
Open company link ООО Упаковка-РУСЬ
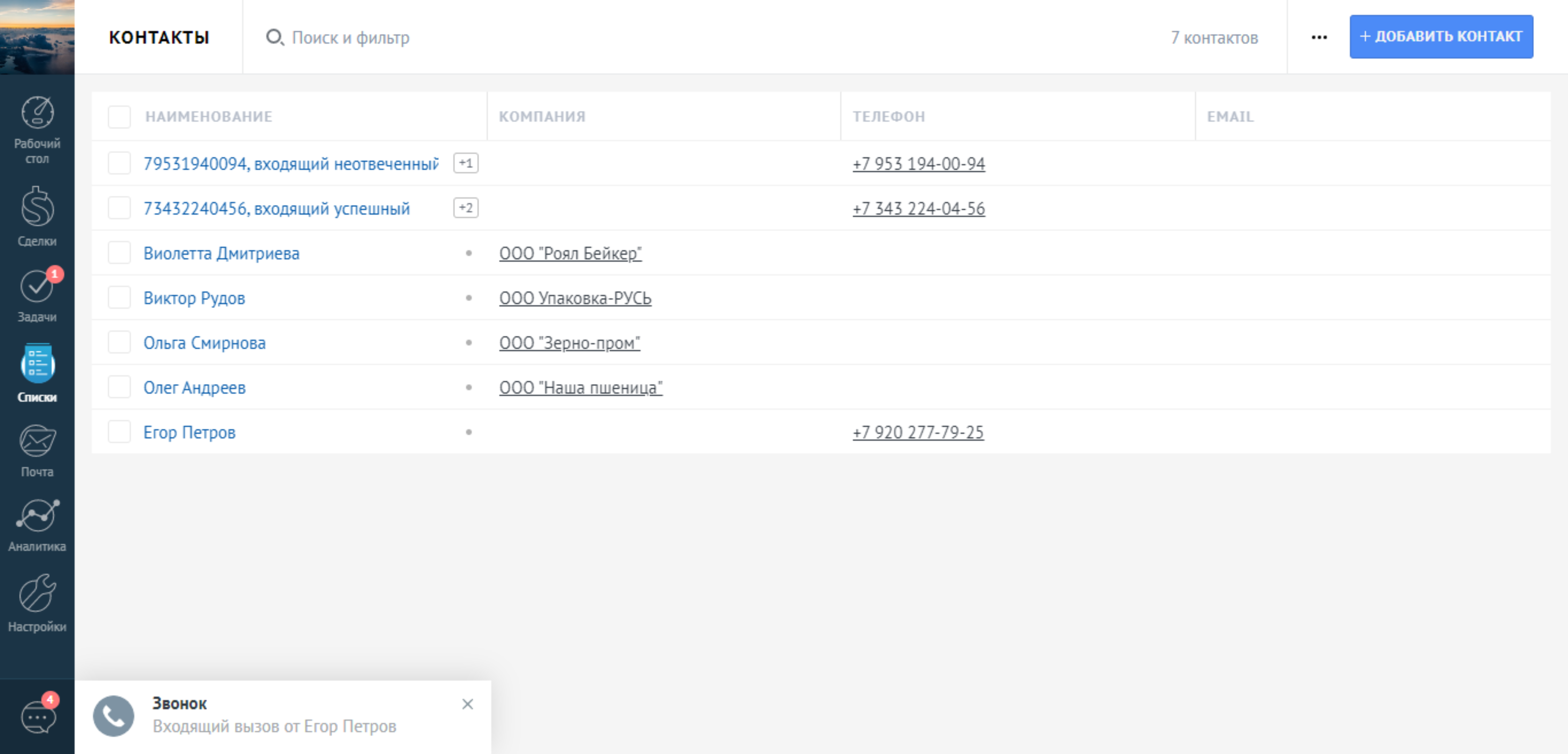[x=575, y=298]
